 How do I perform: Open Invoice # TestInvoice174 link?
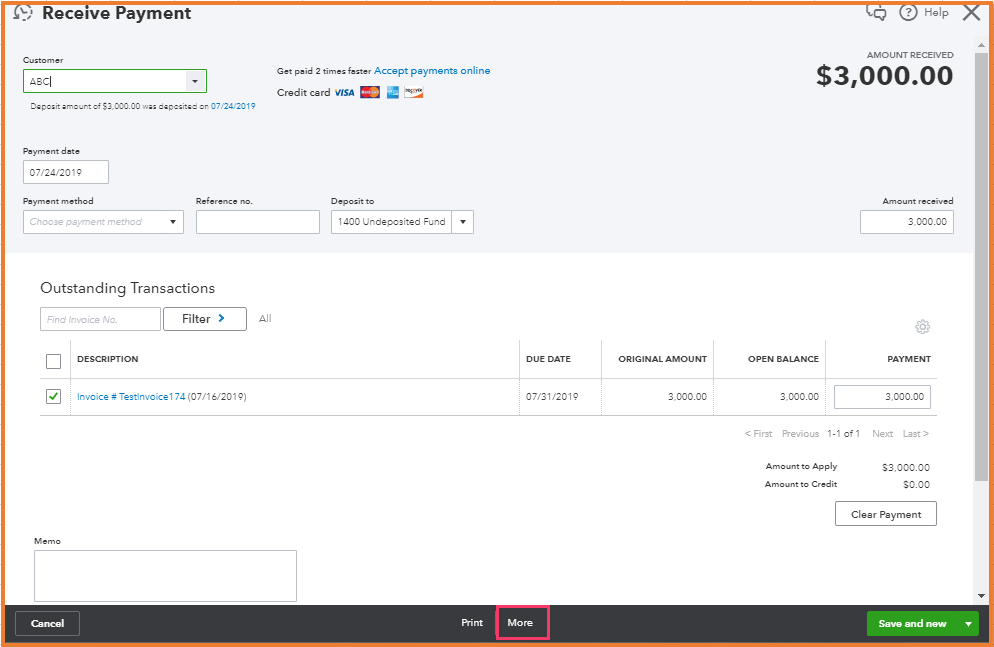click(131, 397)
